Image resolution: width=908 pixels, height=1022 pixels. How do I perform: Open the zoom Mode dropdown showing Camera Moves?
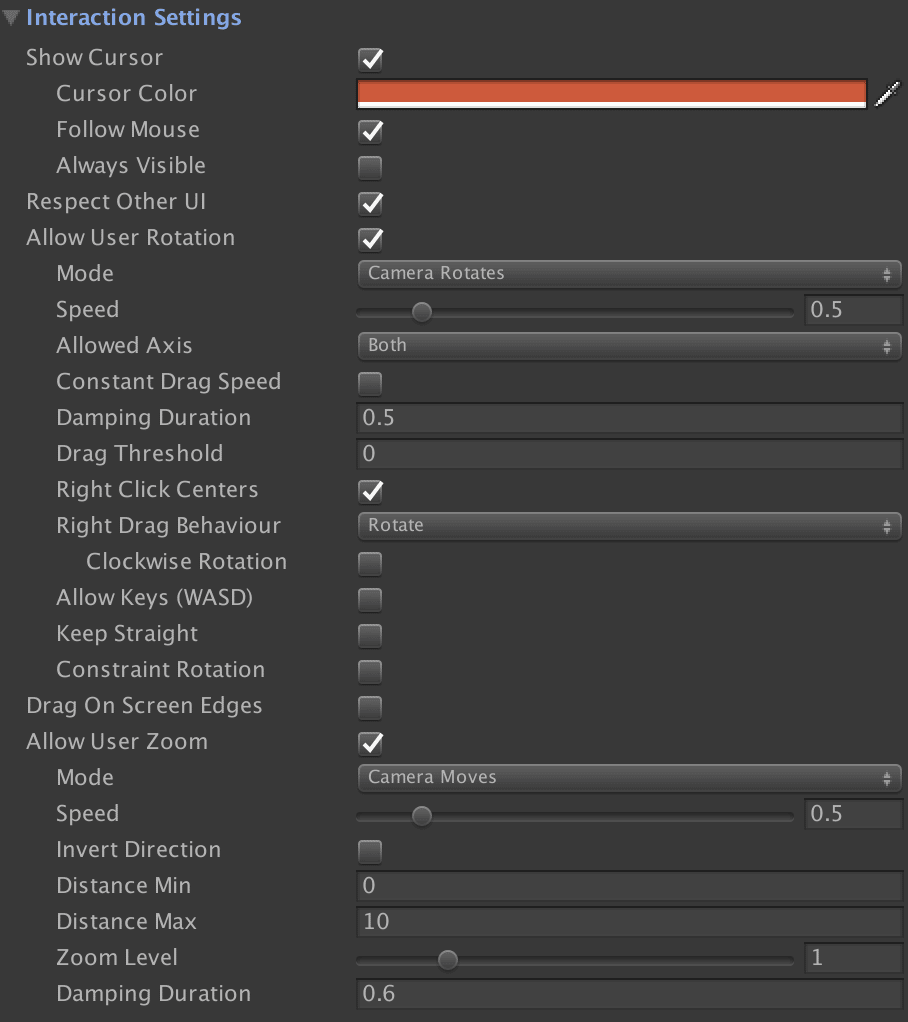coord(629,778)
